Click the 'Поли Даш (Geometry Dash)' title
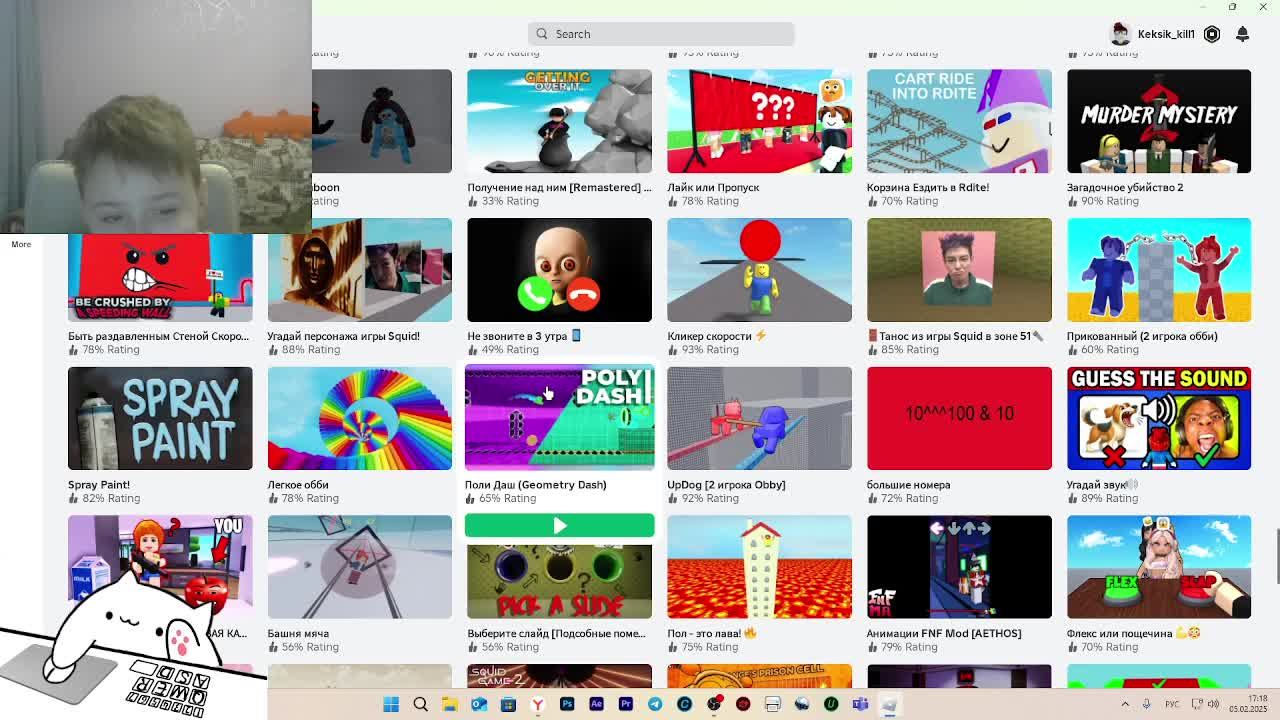 pyautogui.click(x=535, y=485)
